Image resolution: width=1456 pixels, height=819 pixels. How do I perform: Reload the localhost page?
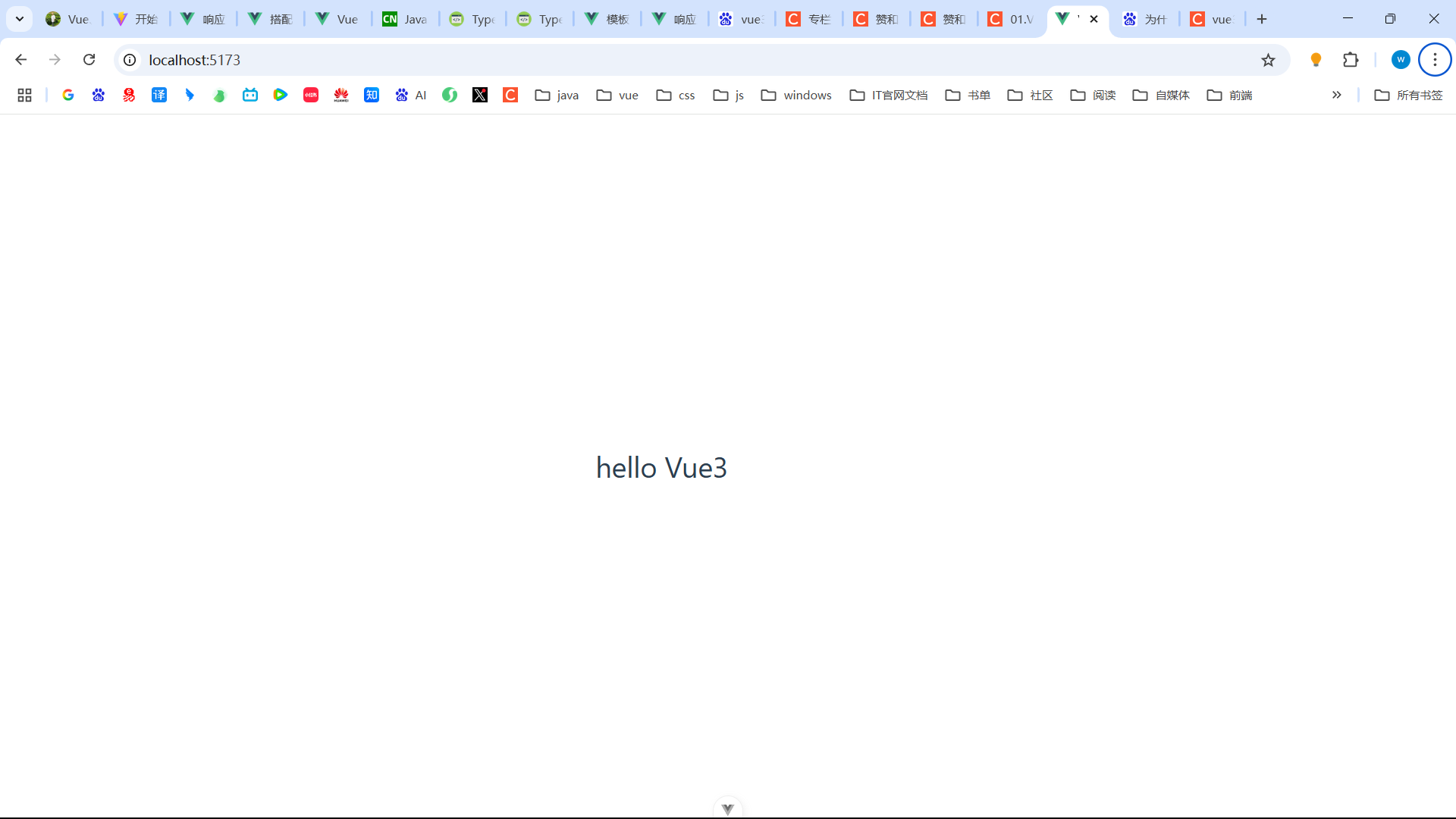point(89,60)
